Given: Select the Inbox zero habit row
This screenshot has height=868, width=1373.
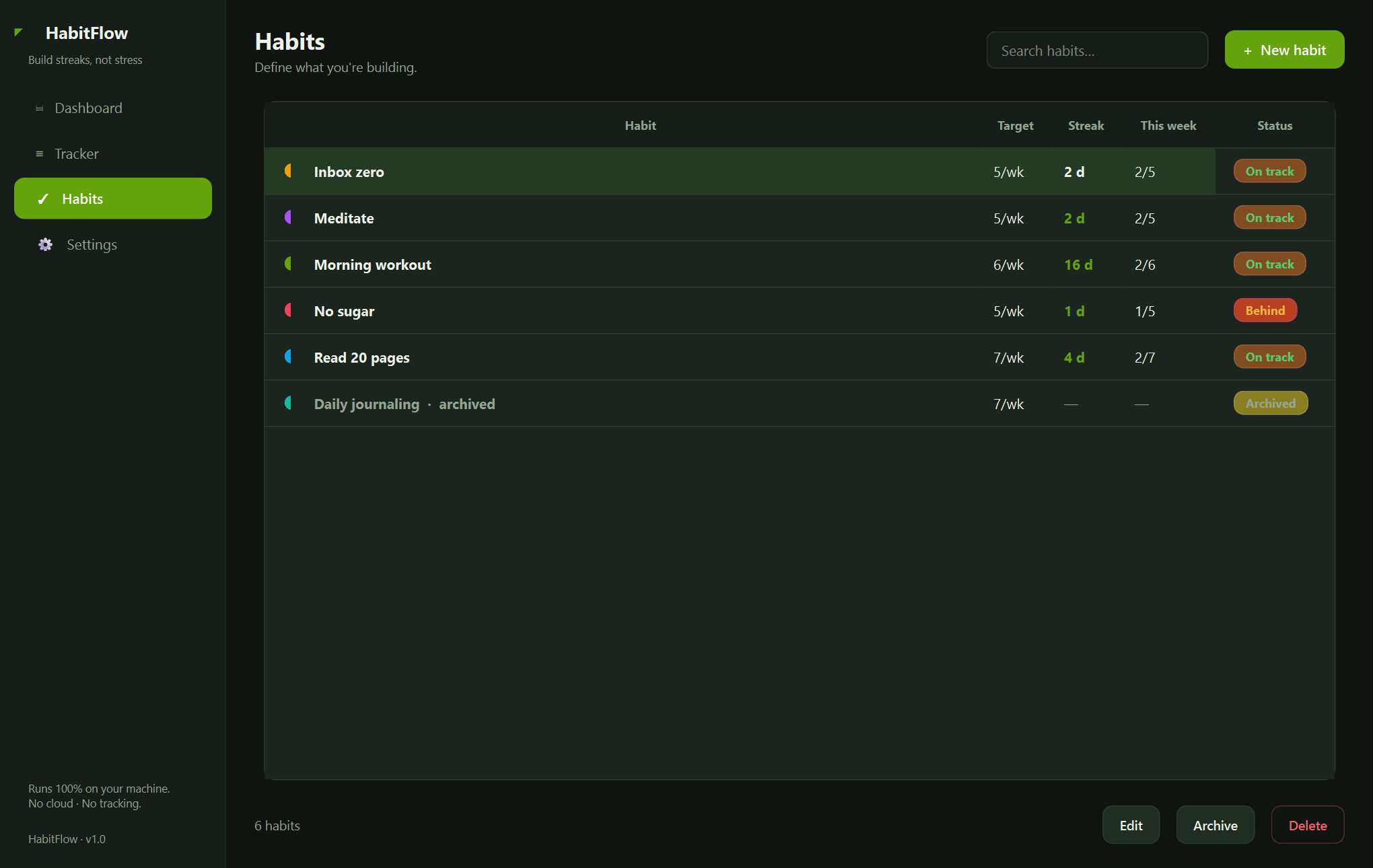Looking at the screenshot, I should [799, 172].
